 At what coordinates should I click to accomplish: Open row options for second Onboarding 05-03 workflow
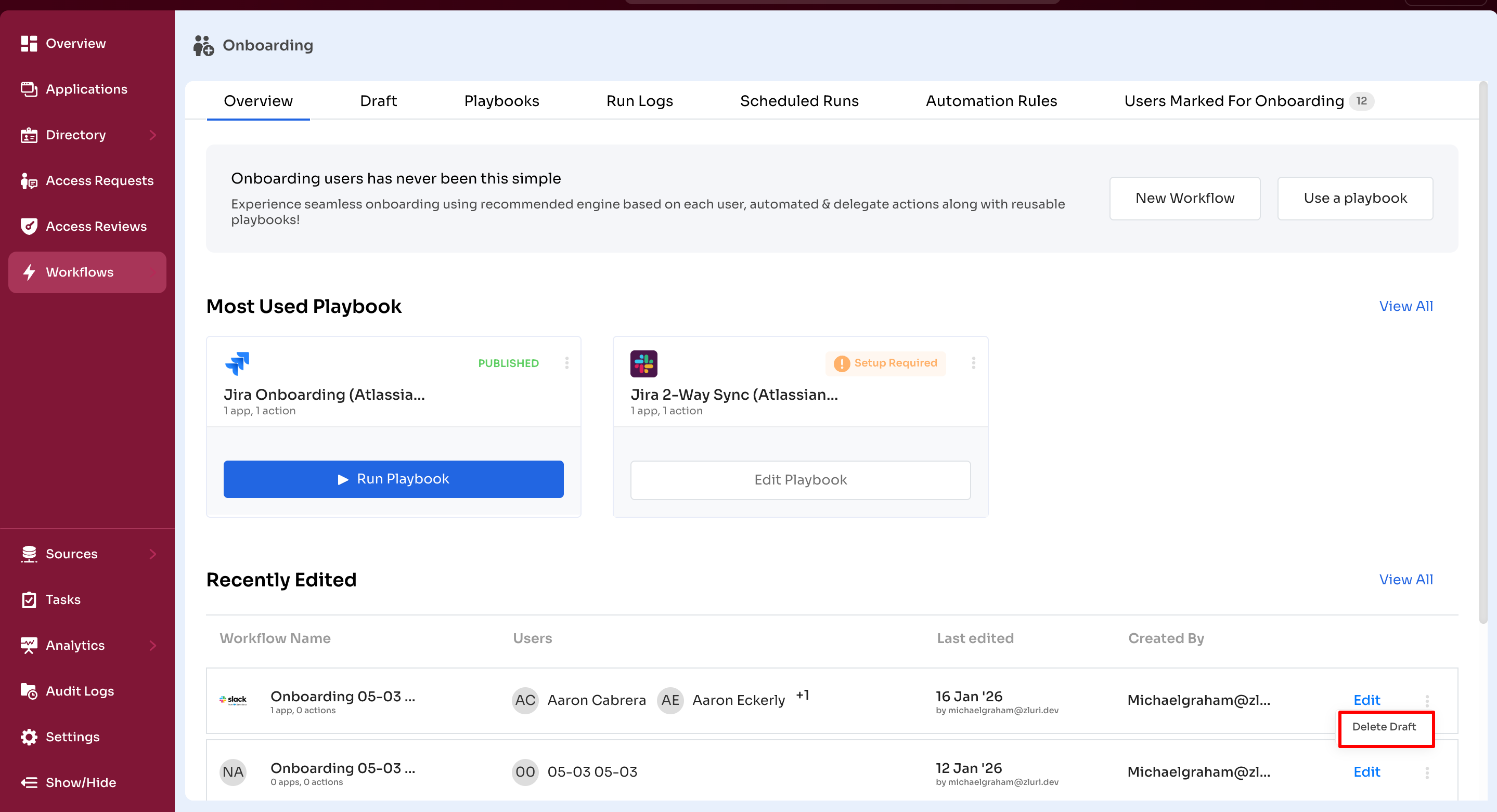(x=1427, y=772)
